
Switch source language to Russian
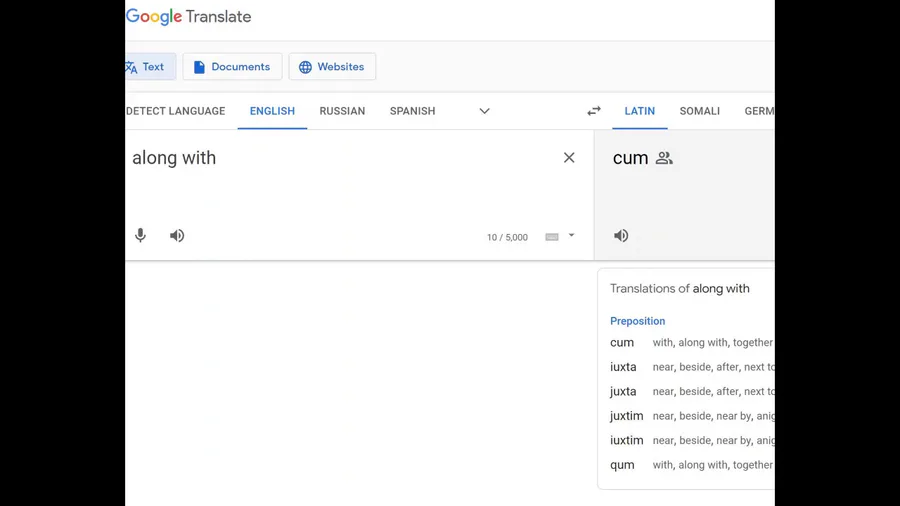tap(342, 111)
